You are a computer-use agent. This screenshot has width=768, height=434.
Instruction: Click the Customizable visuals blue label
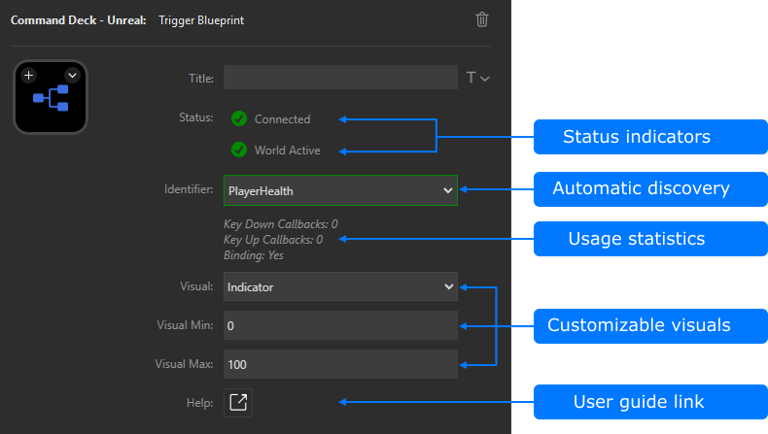[639, 325]
